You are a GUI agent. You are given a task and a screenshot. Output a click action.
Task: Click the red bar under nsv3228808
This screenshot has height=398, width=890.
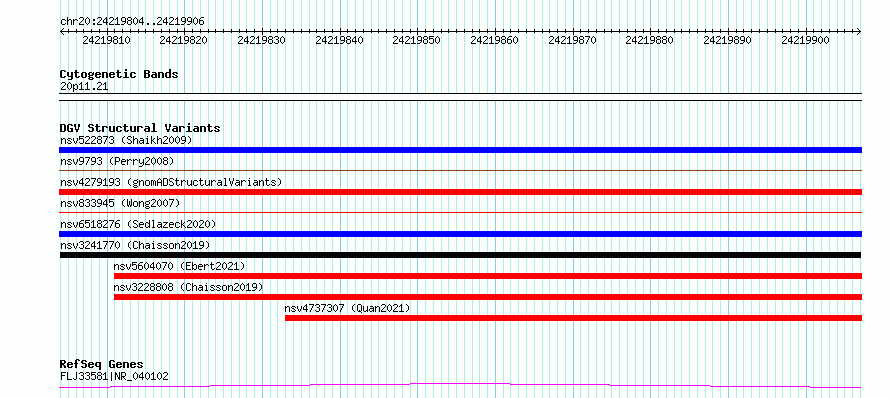point(488,297)
